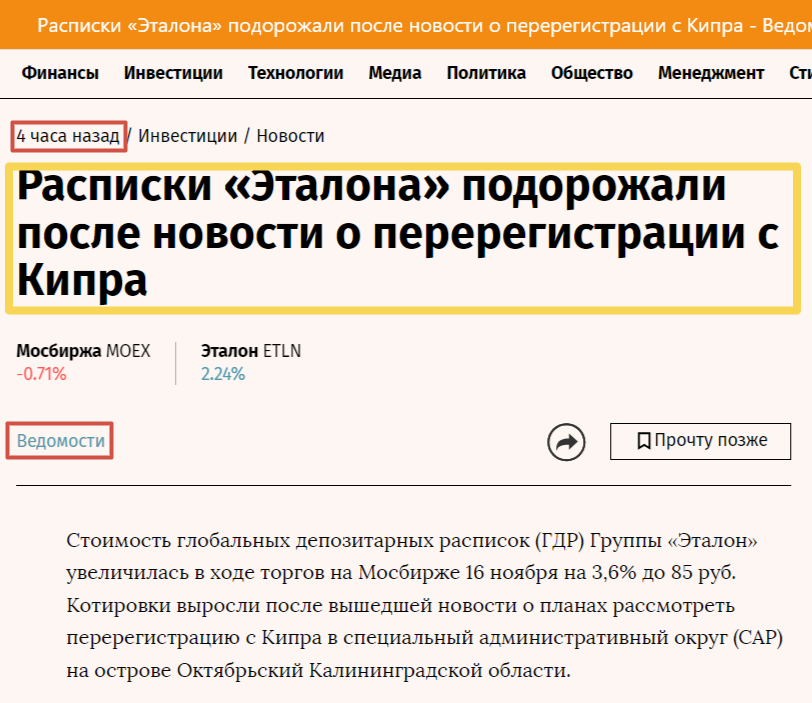Navigate via the «Новости» breadcrumb
Viewport: 812px width, 703px height.
[290, 135]
